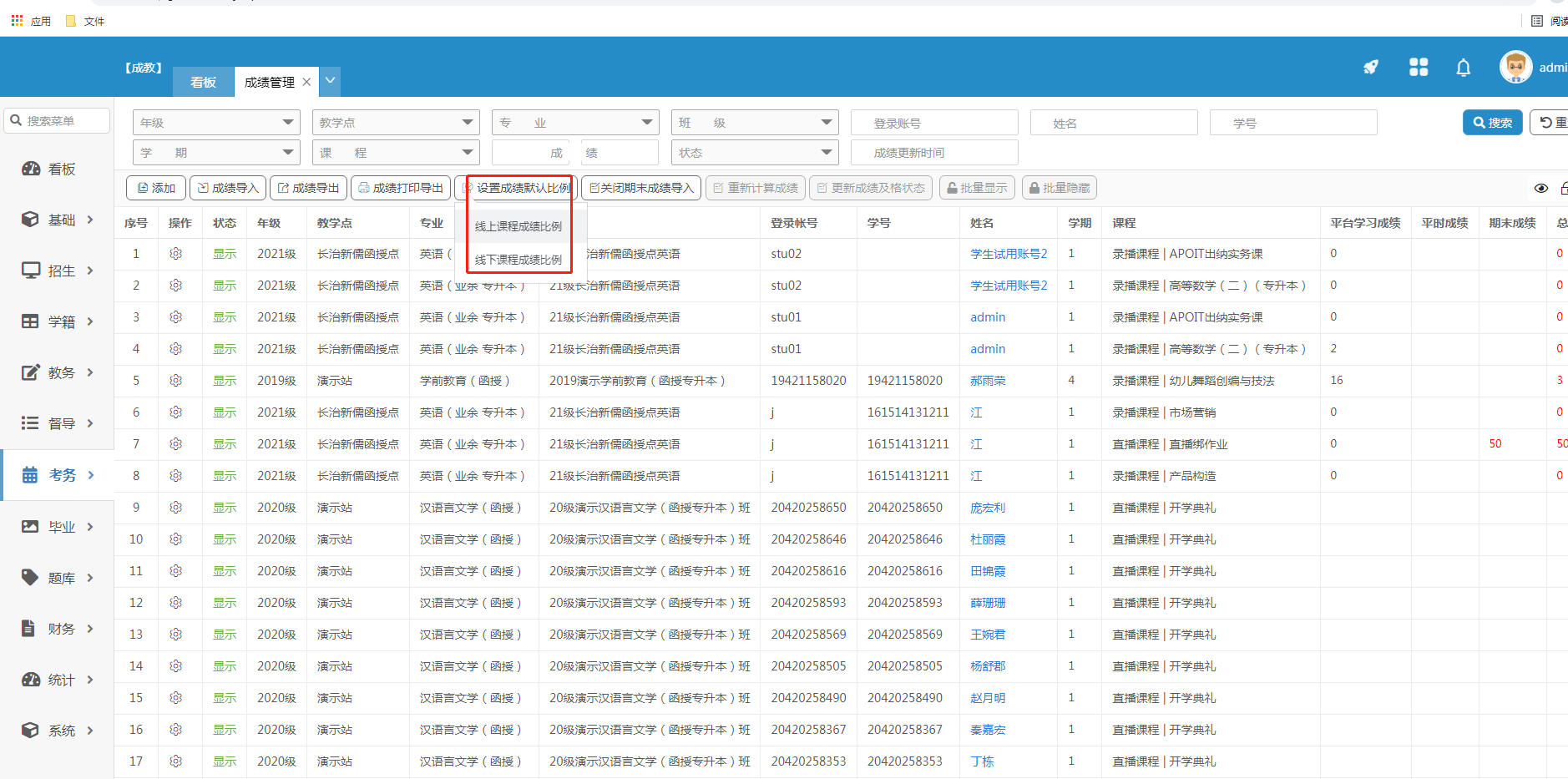Expand the 教学点 dropdown

click(395, 123)
